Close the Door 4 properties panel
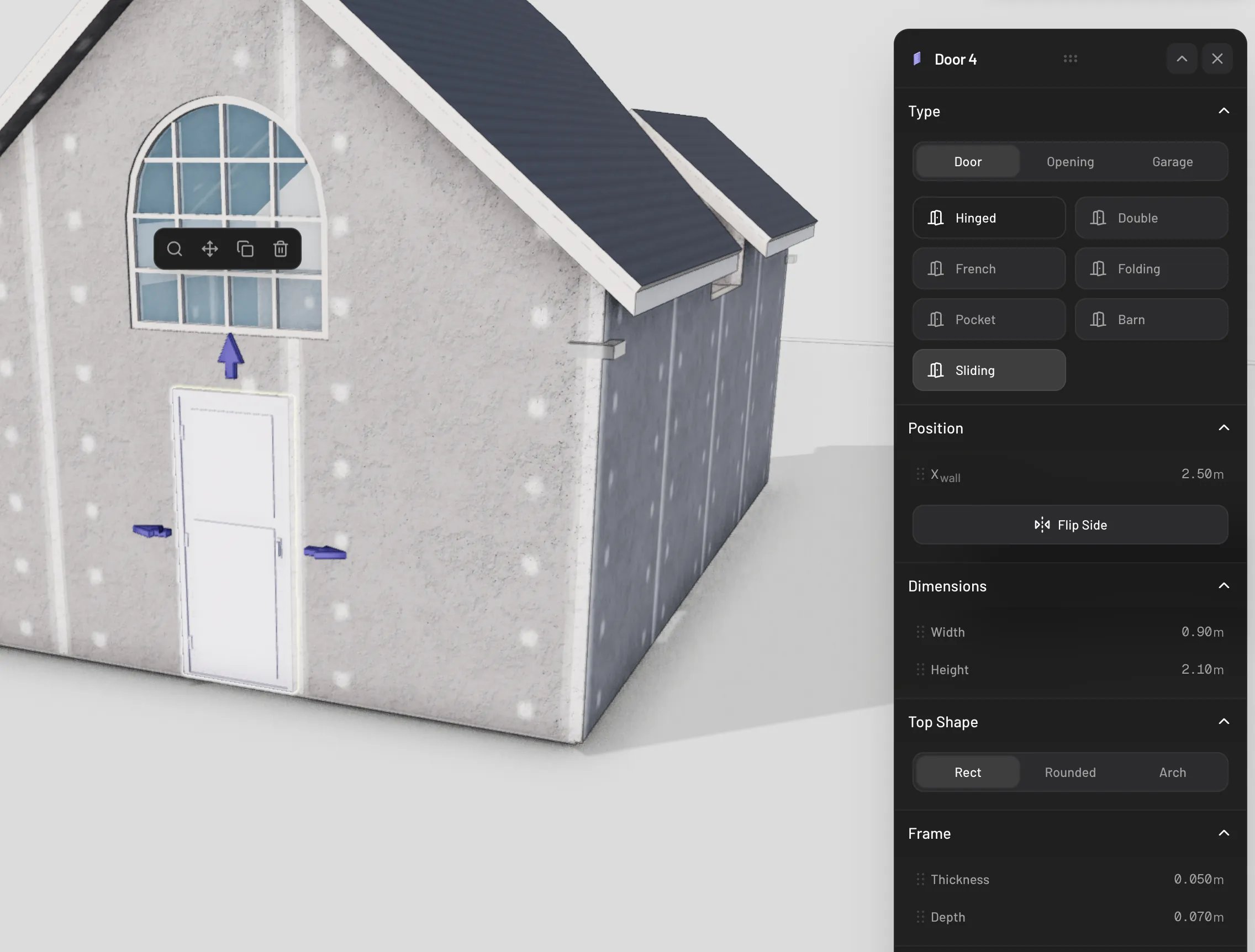 [1217, 59]
